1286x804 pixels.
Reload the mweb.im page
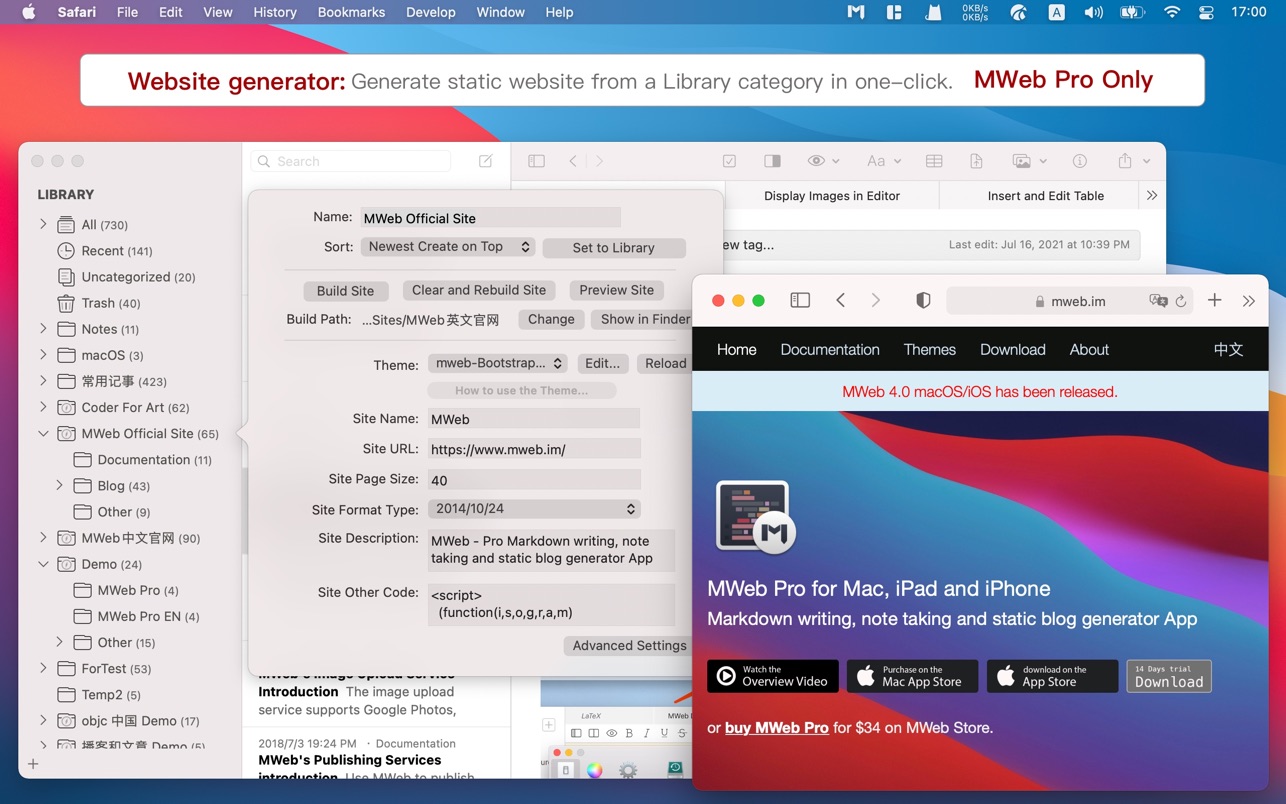(x=1181, y=301)
